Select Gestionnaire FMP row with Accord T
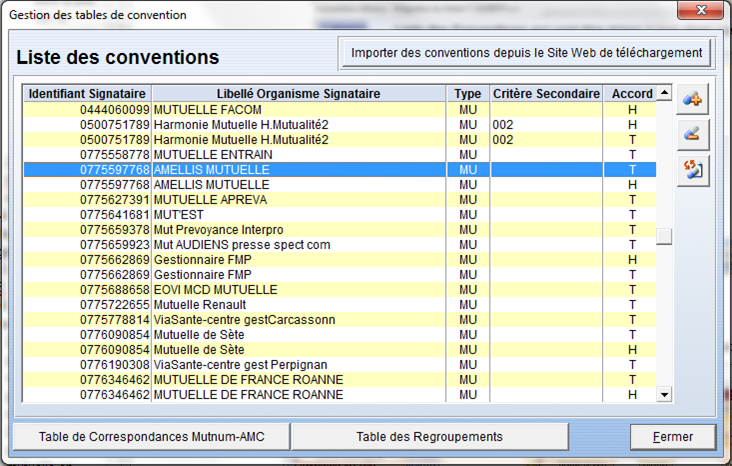Screen dimensions: 732x466 click(x=340, y=275)
